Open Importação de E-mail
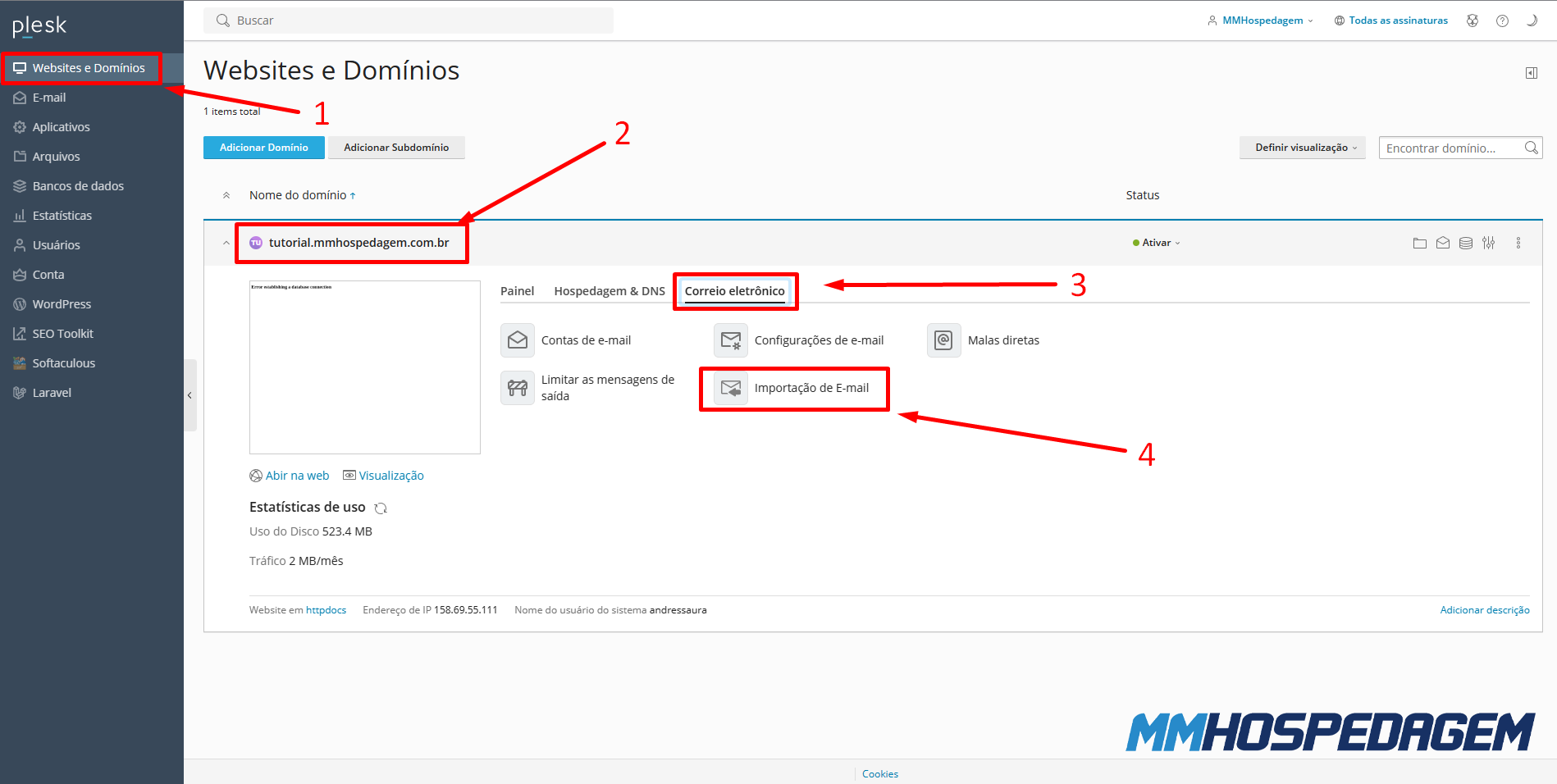The image size is (1557, 784). [x=792, y=388]
